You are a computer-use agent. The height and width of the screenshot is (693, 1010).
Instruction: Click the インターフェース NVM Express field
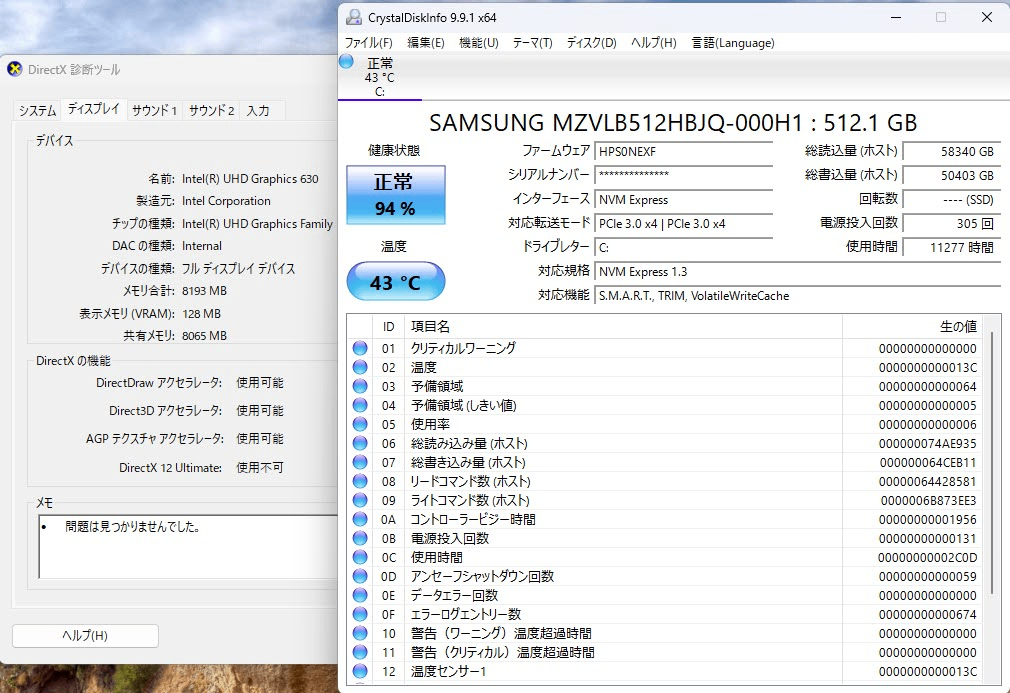683,200
